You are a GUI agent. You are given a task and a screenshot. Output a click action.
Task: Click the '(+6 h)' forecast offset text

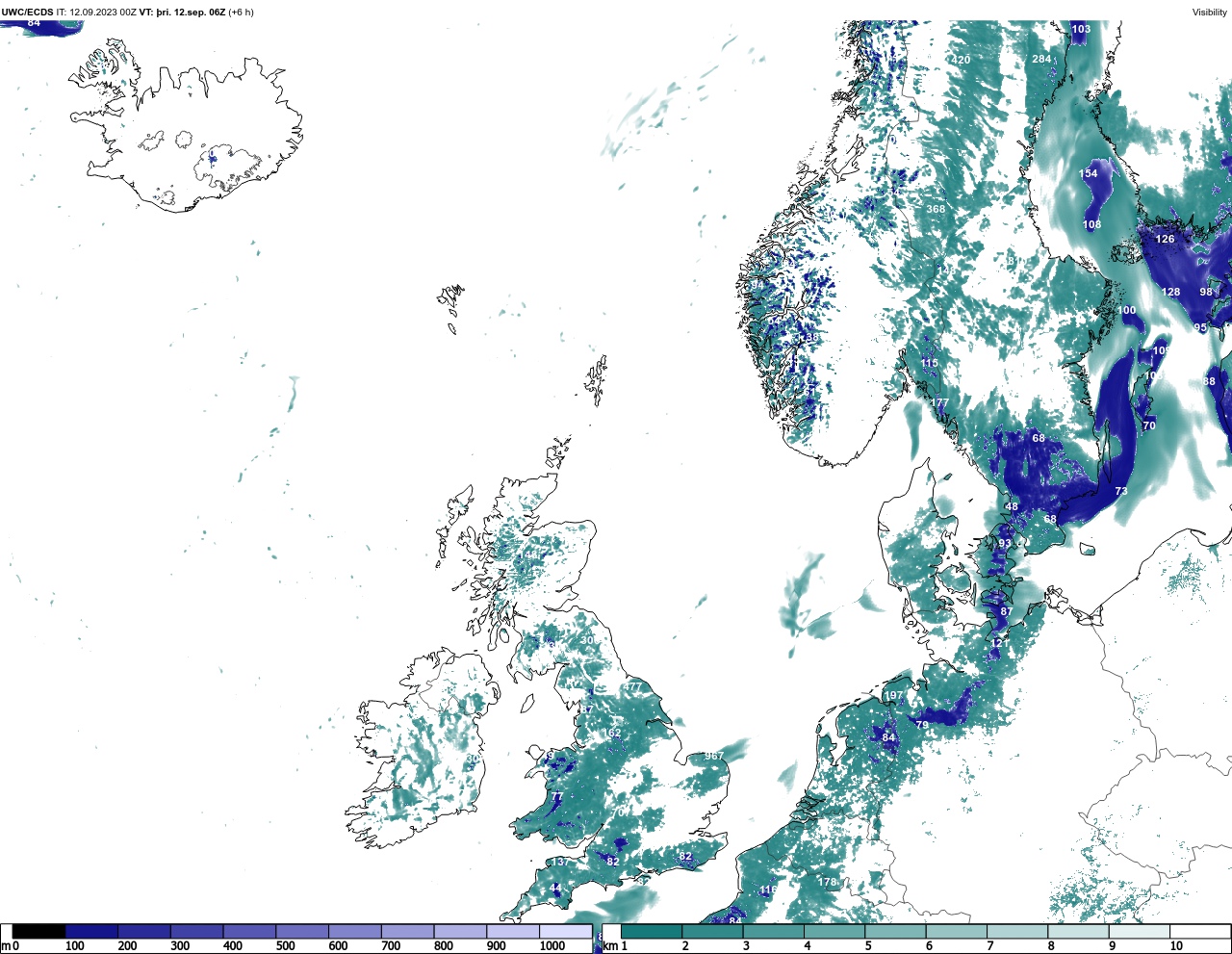pyautogui.click(x=241, y=13)
